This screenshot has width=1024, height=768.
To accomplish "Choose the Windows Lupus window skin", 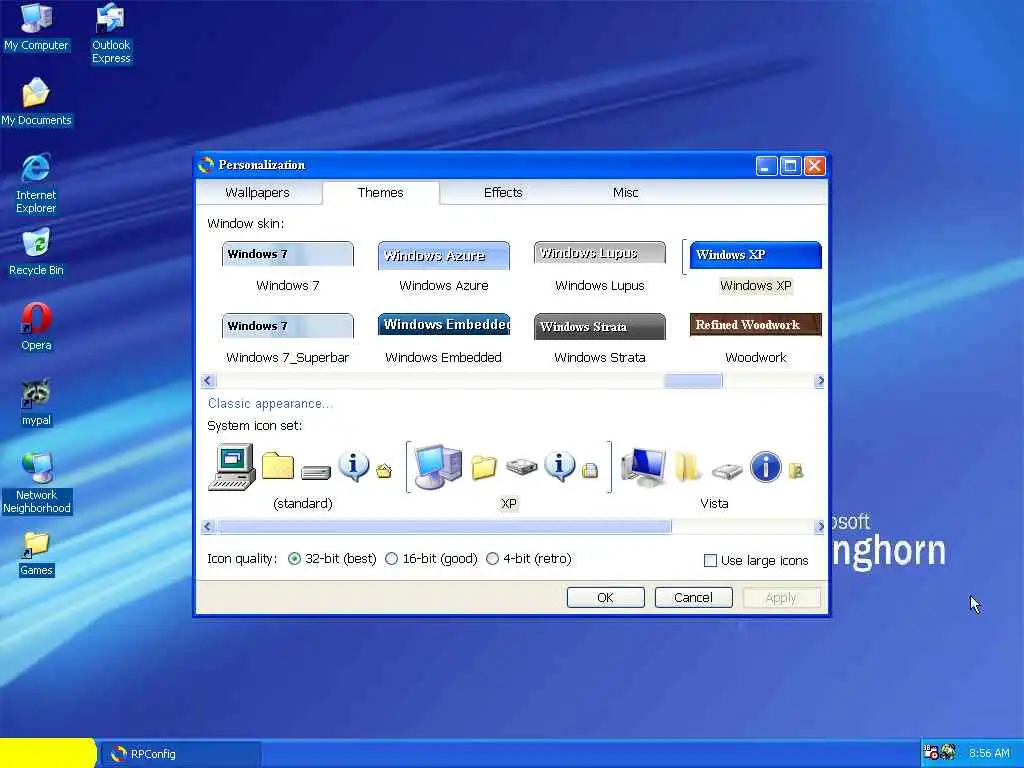I will pyautogui.click(x=600, y=268).
